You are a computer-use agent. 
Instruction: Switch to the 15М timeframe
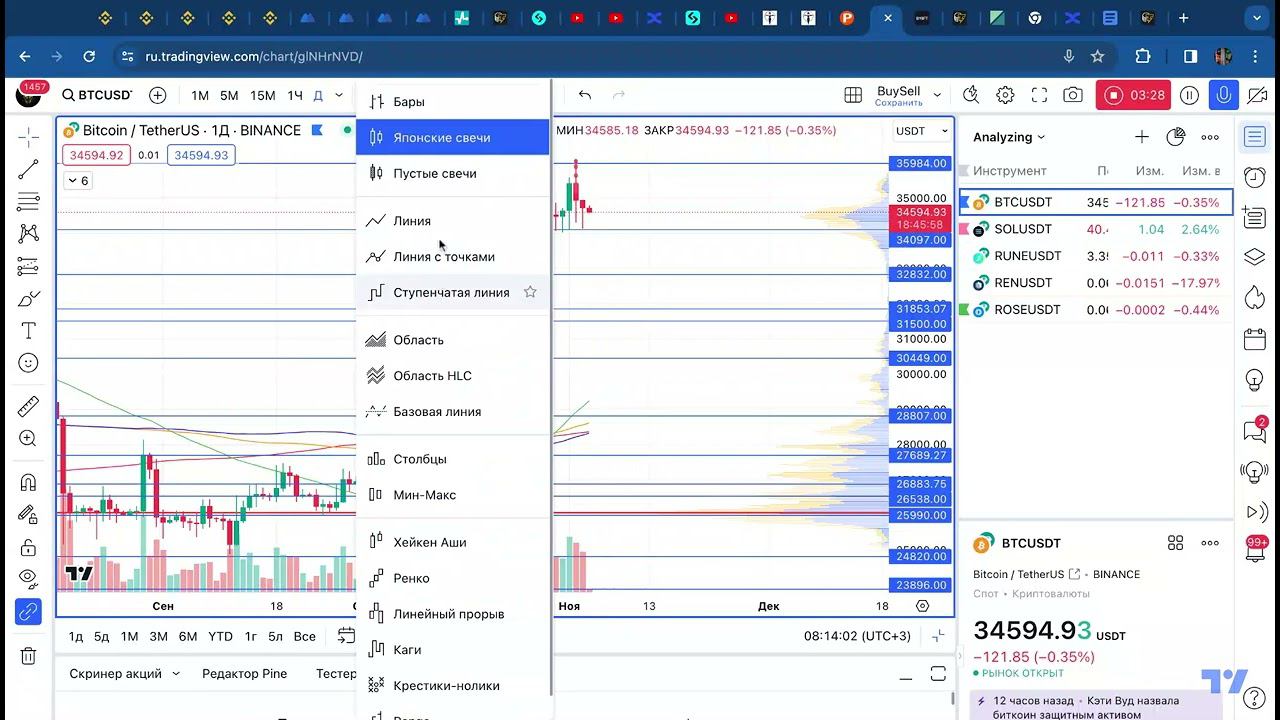(262, 95)
